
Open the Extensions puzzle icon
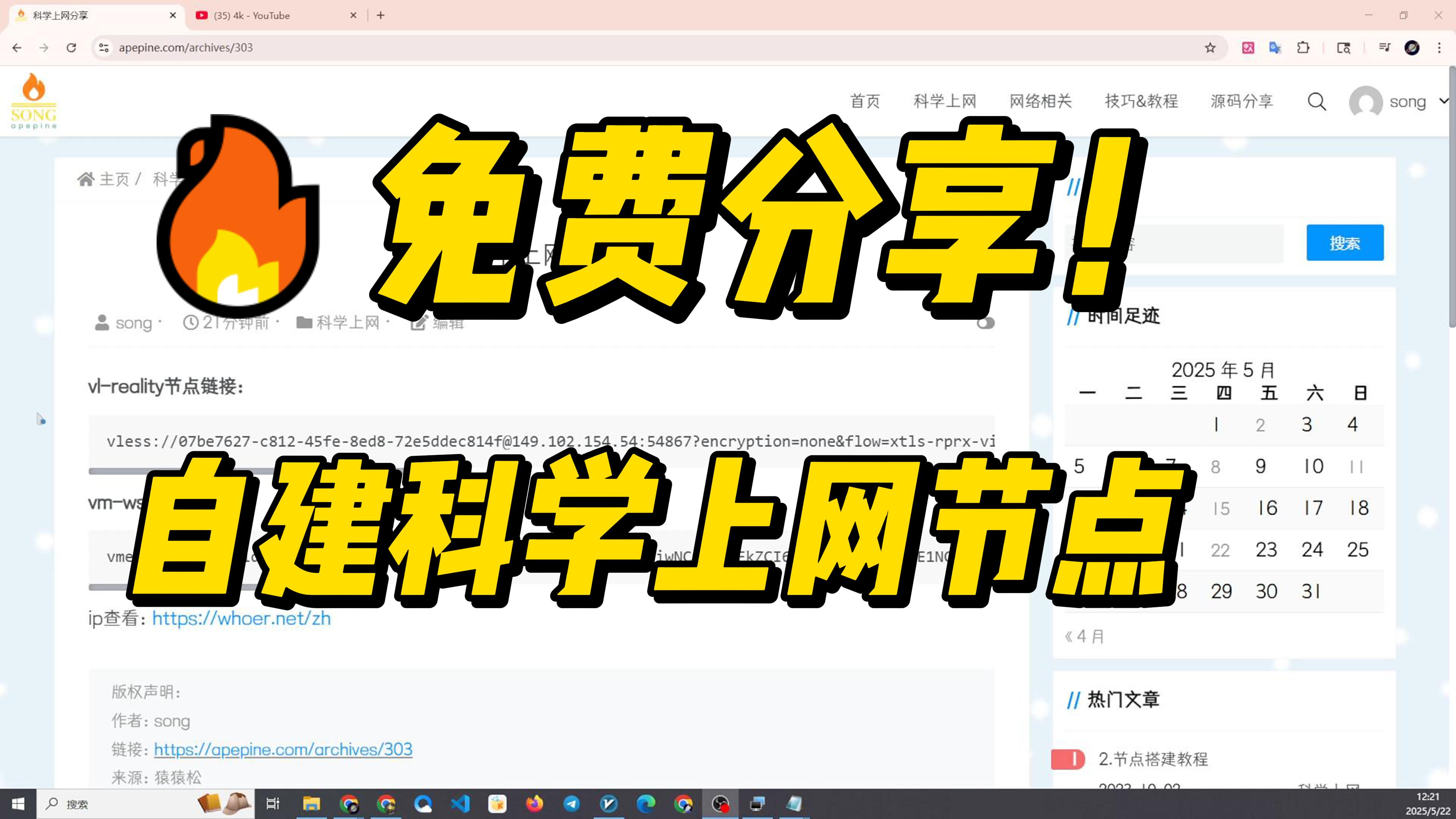pyautogui.click(x=1303, y=47)
